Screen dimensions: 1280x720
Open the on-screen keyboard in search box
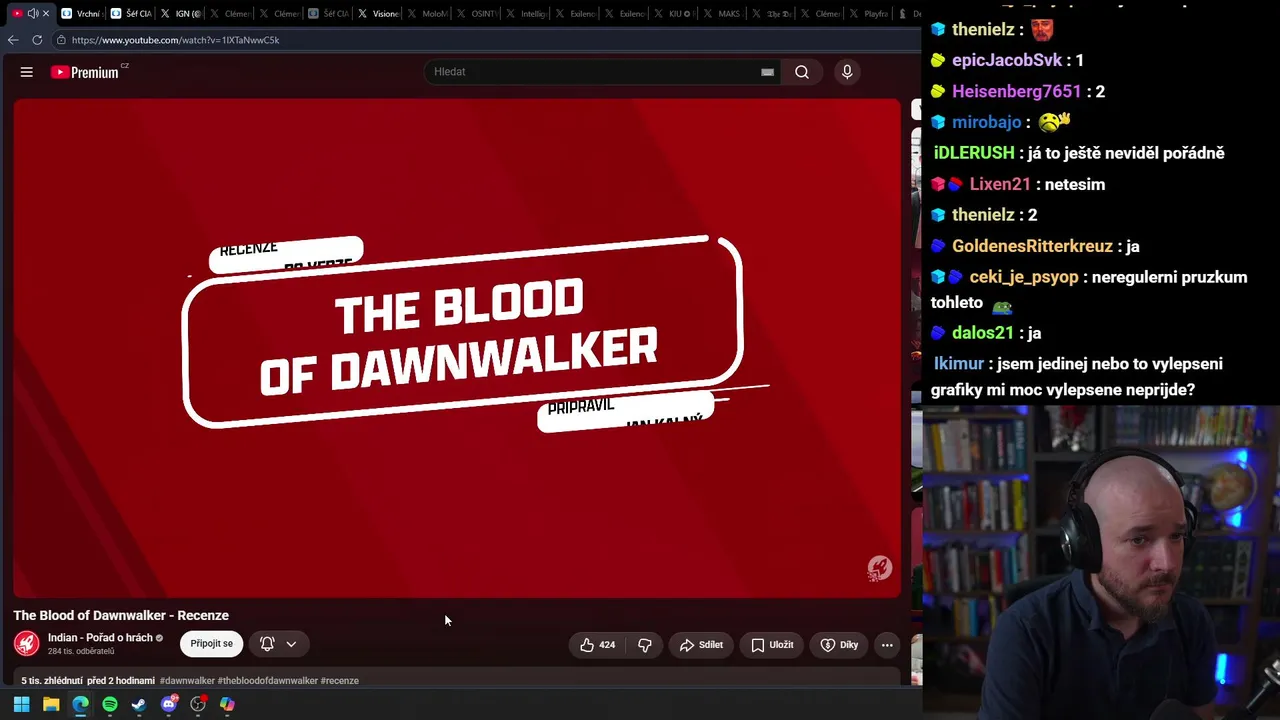pos(767,72)
